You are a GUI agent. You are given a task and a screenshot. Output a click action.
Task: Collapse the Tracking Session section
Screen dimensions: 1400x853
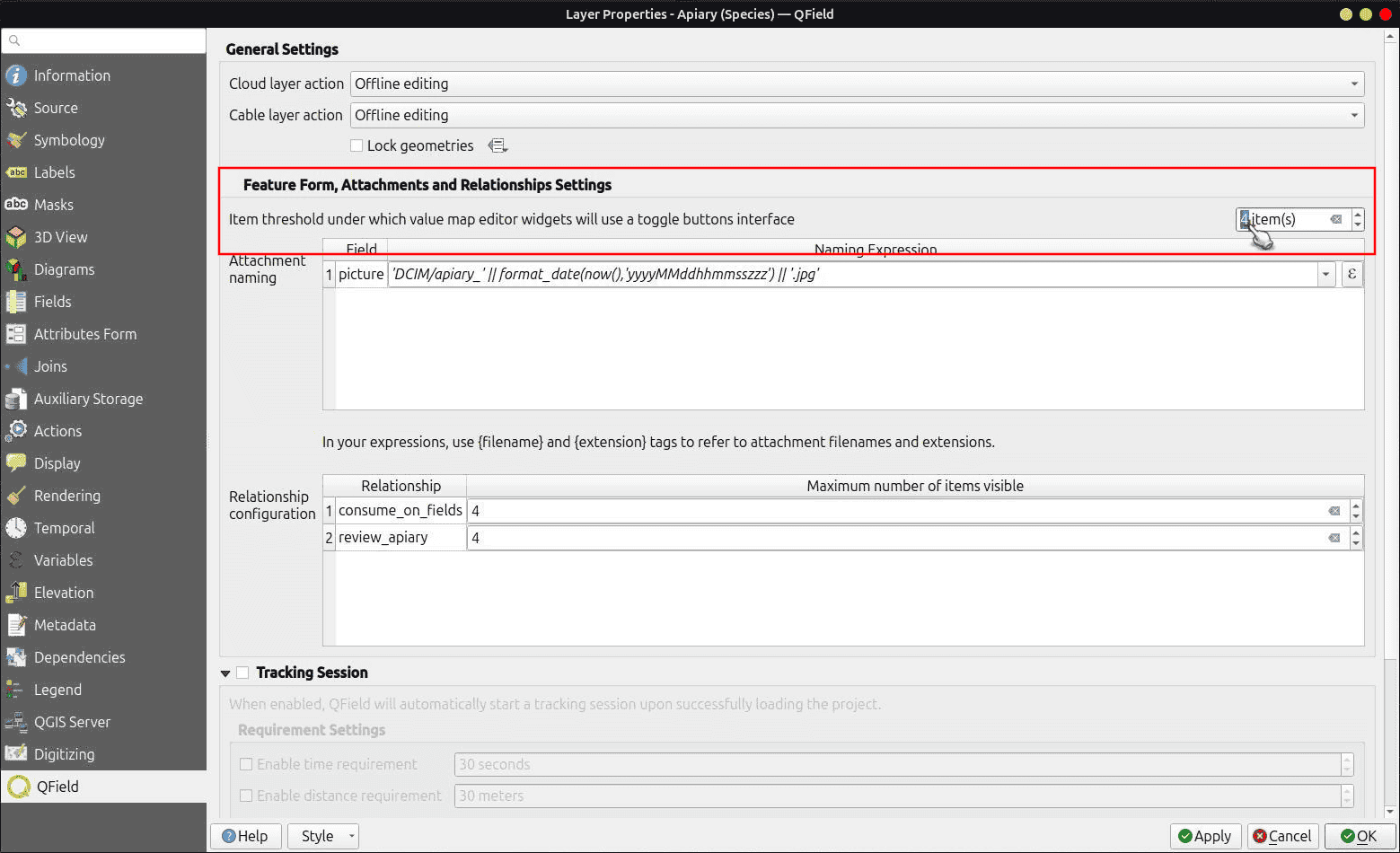tap(225, 673)
